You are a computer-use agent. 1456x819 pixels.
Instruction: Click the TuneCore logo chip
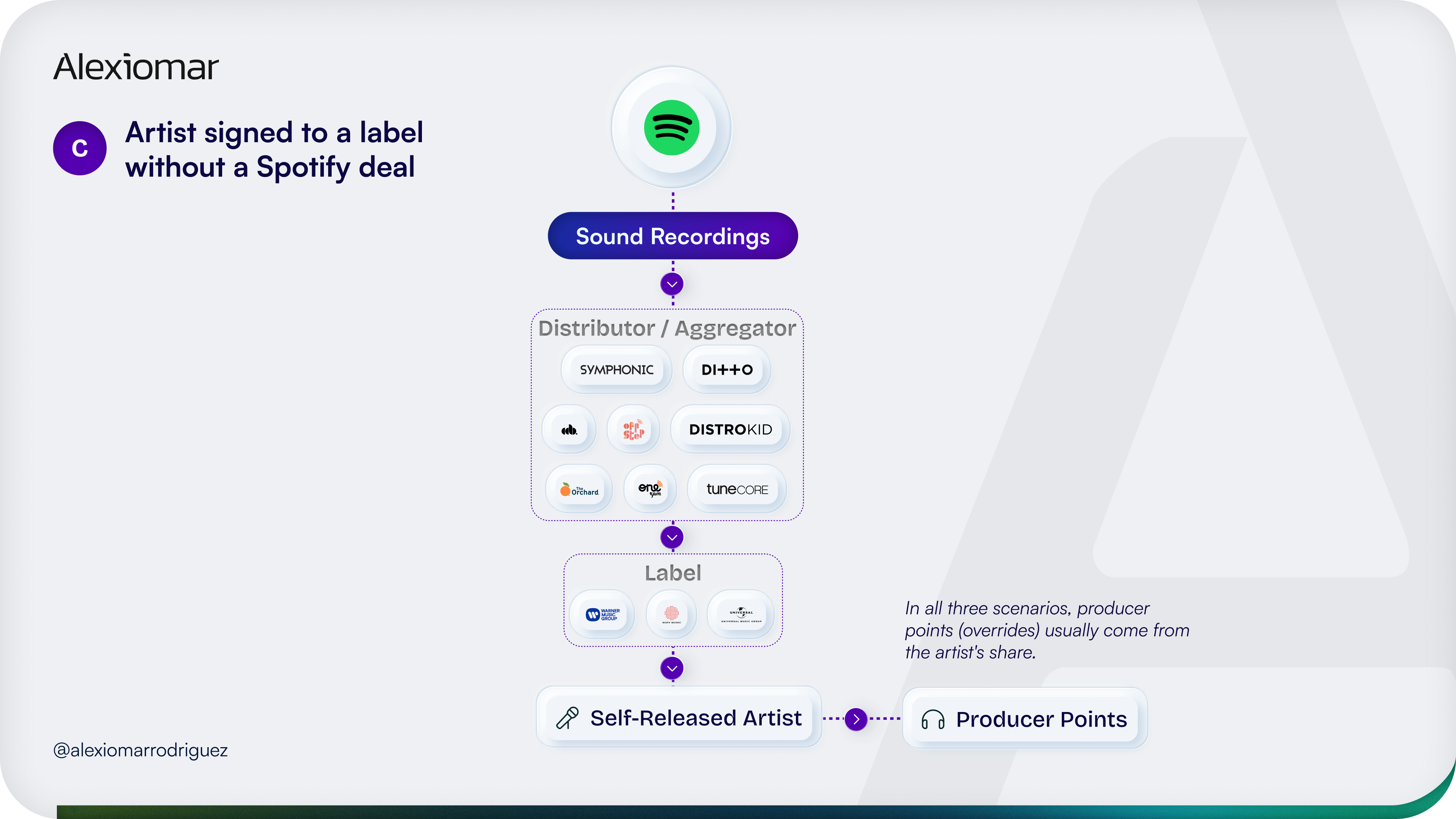pyautogui.click(x=737, y=489)
